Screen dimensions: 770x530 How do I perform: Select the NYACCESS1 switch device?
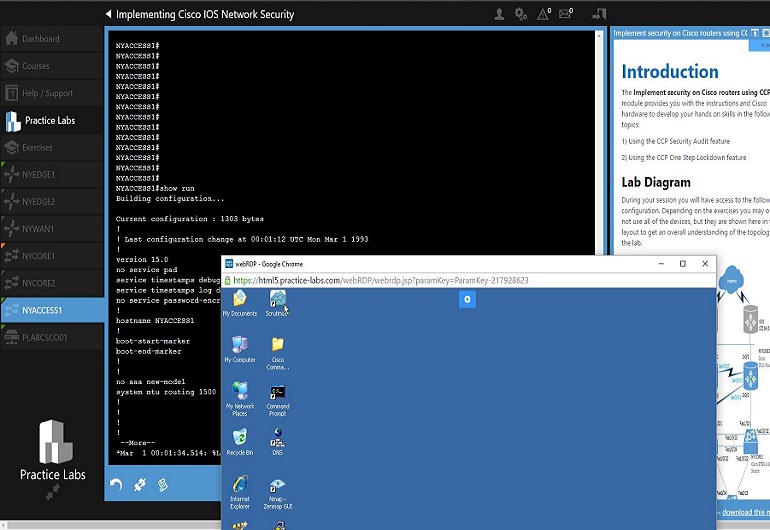click(x=52, y=310)
